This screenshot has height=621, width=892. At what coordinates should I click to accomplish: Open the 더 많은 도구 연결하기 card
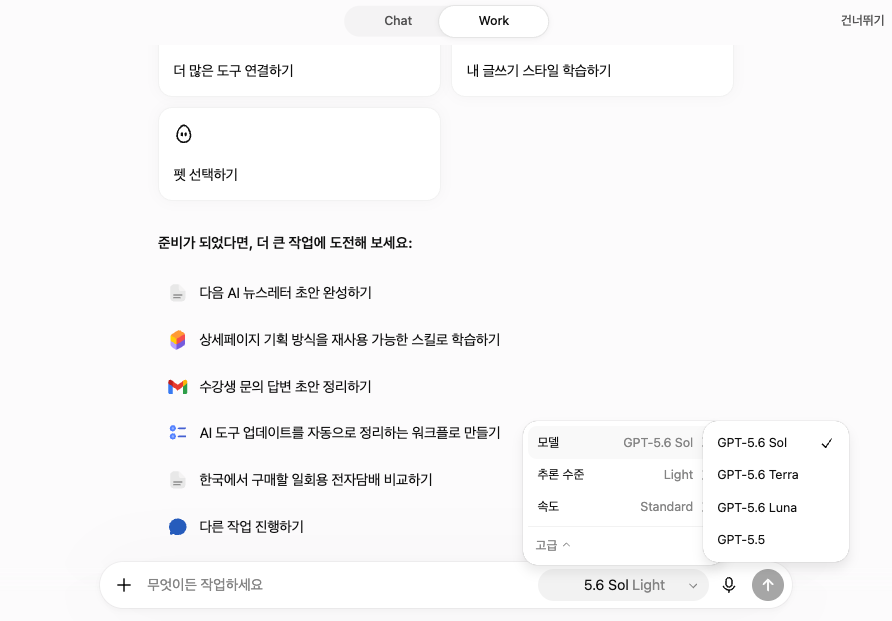point(299,71)
